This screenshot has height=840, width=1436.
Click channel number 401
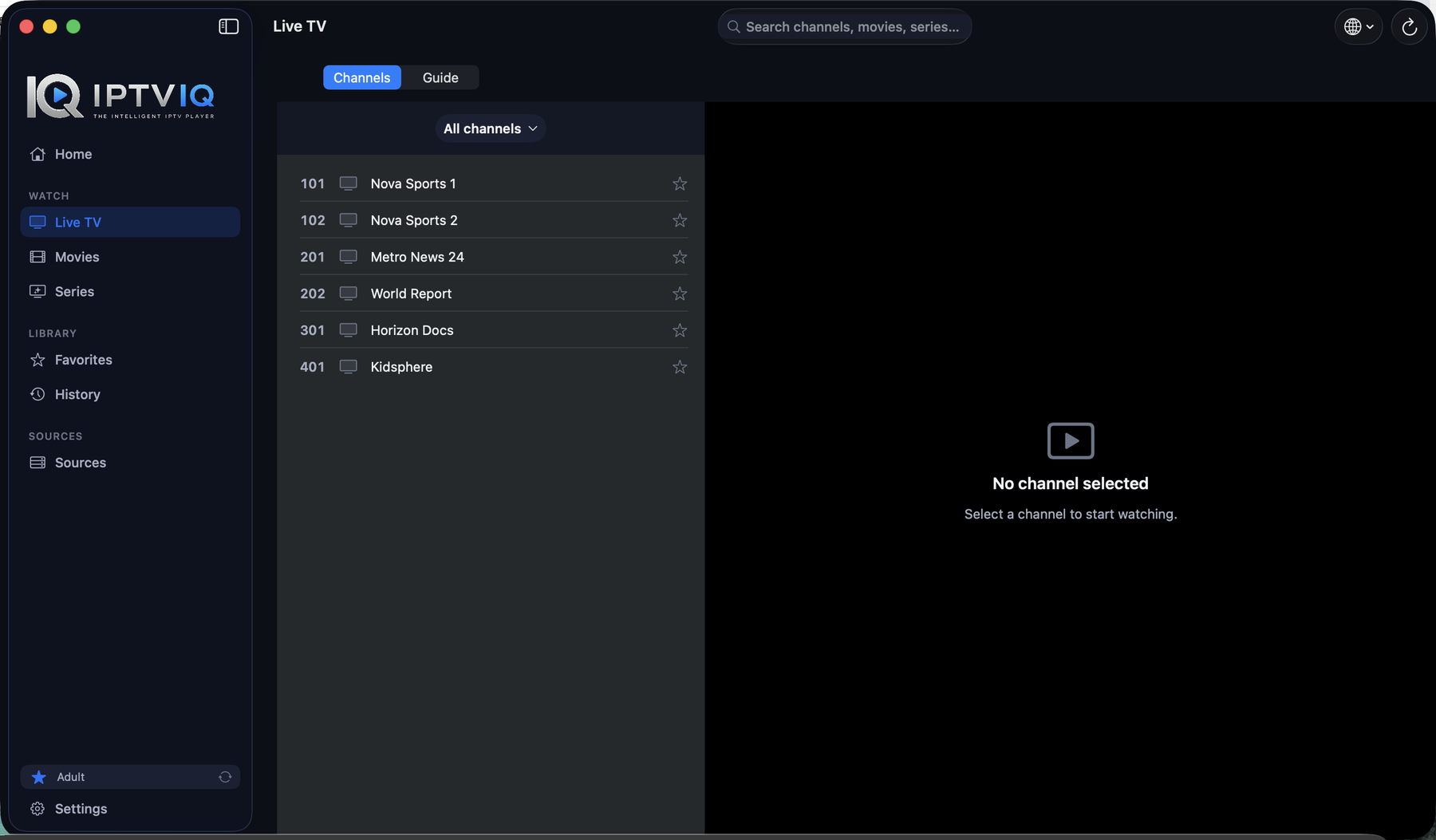point(313,367)
